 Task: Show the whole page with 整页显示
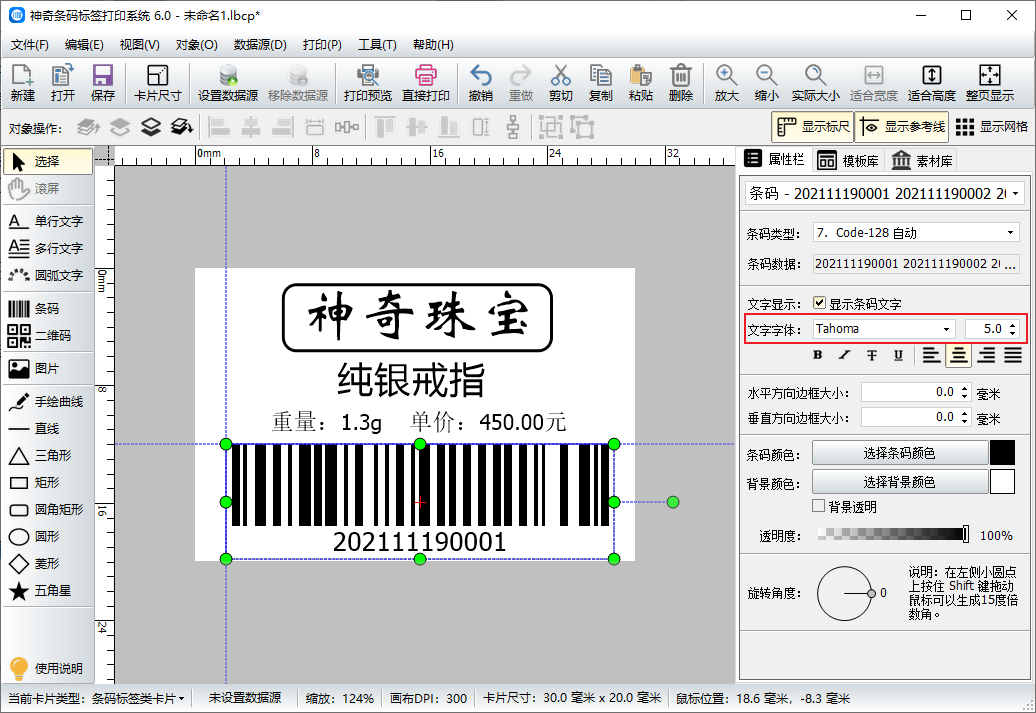click(x=990, y=83)
